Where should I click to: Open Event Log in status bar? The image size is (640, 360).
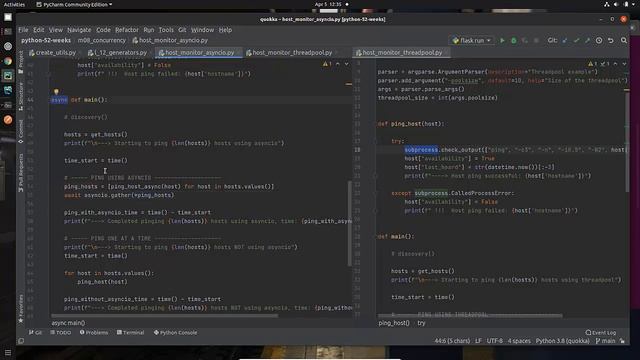pyautogui.click(x=600, y=332)
